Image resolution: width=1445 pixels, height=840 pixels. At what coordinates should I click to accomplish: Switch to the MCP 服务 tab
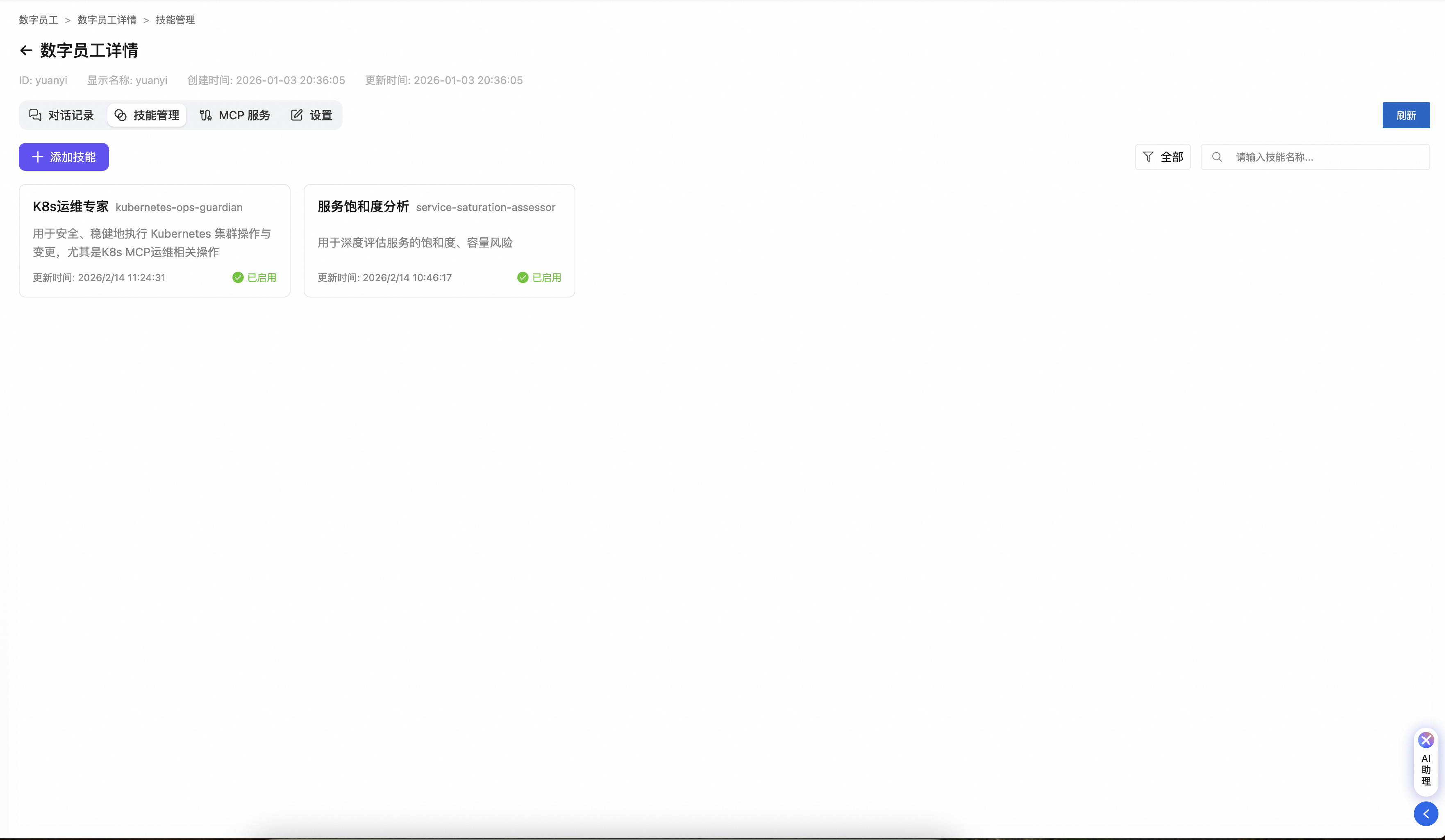tap(235, 115)
